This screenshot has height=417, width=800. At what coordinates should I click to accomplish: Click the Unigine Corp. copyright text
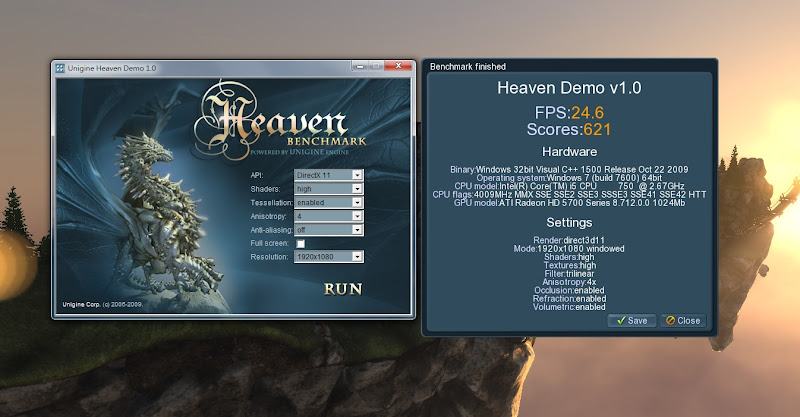(x=102, y=305)
